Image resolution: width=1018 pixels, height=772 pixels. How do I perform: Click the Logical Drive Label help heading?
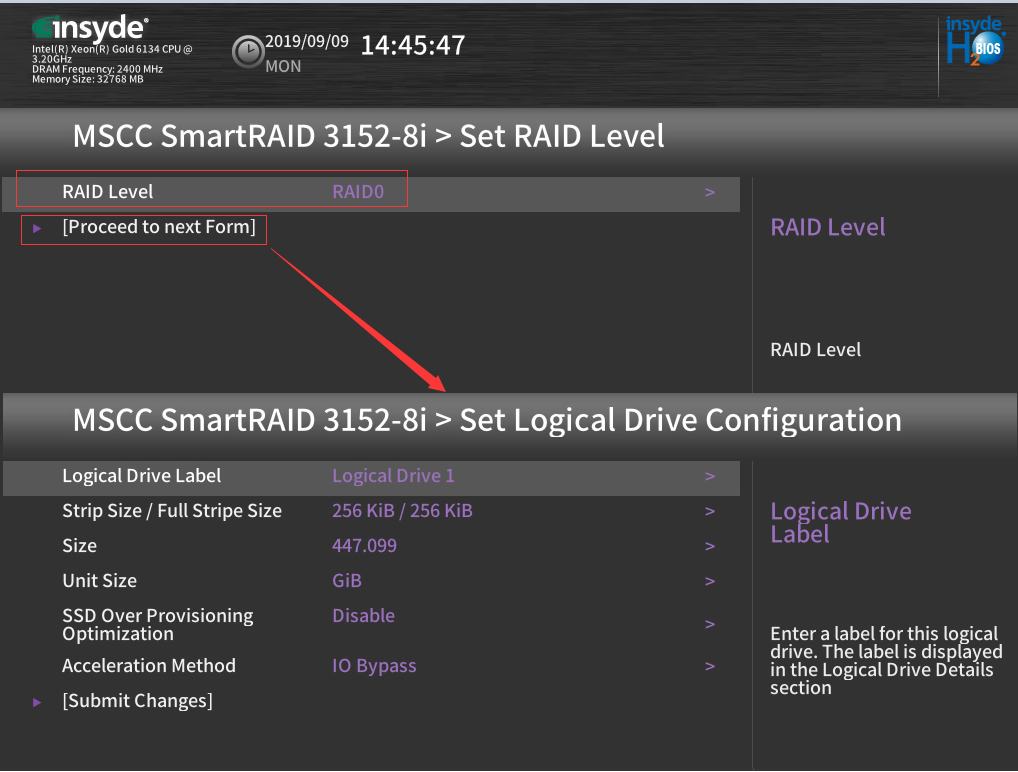pos(841,523)
